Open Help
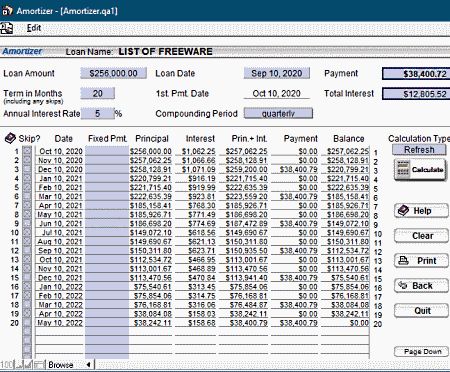This screenshot has height=372, width=450. (421, 211)
